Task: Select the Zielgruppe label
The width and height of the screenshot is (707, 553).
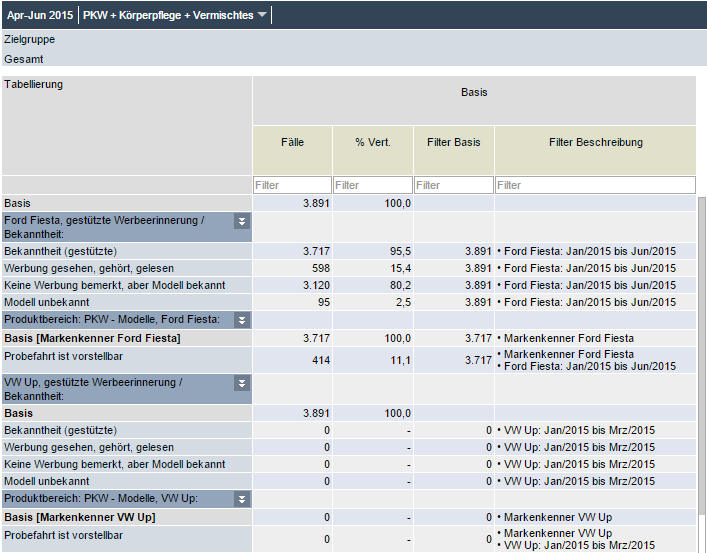Action: tap(29, 39)
